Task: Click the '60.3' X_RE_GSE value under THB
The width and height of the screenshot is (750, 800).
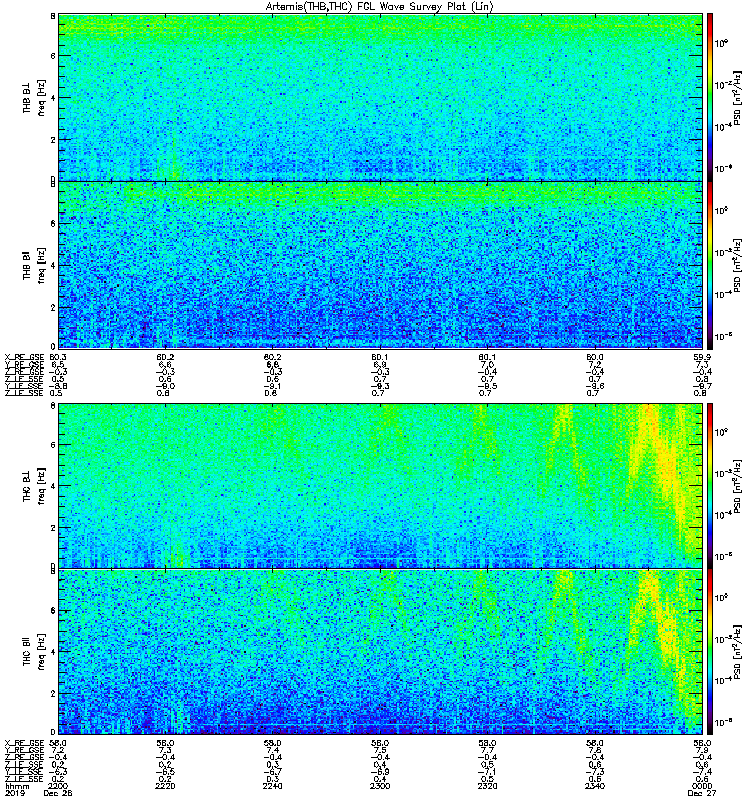Action: pyautogui.click(x=58, y=357)
